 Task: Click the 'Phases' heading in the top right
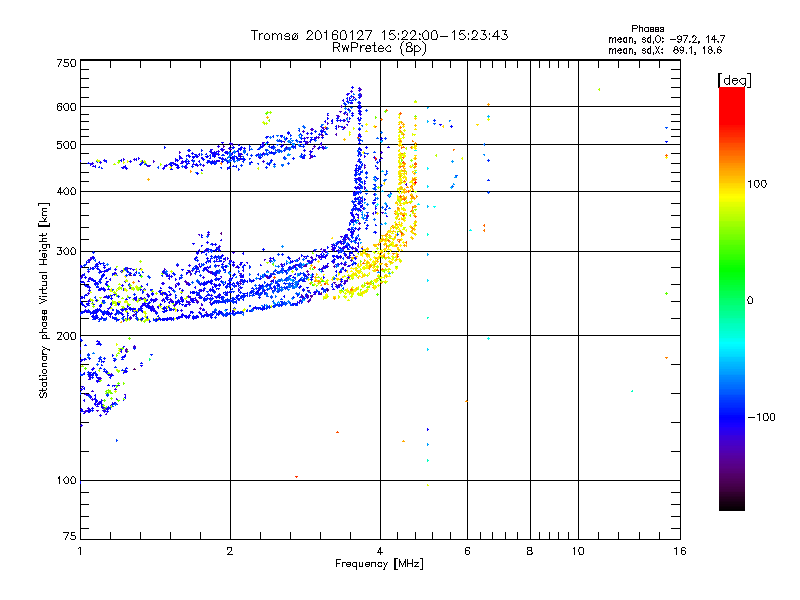coord(647,29)
